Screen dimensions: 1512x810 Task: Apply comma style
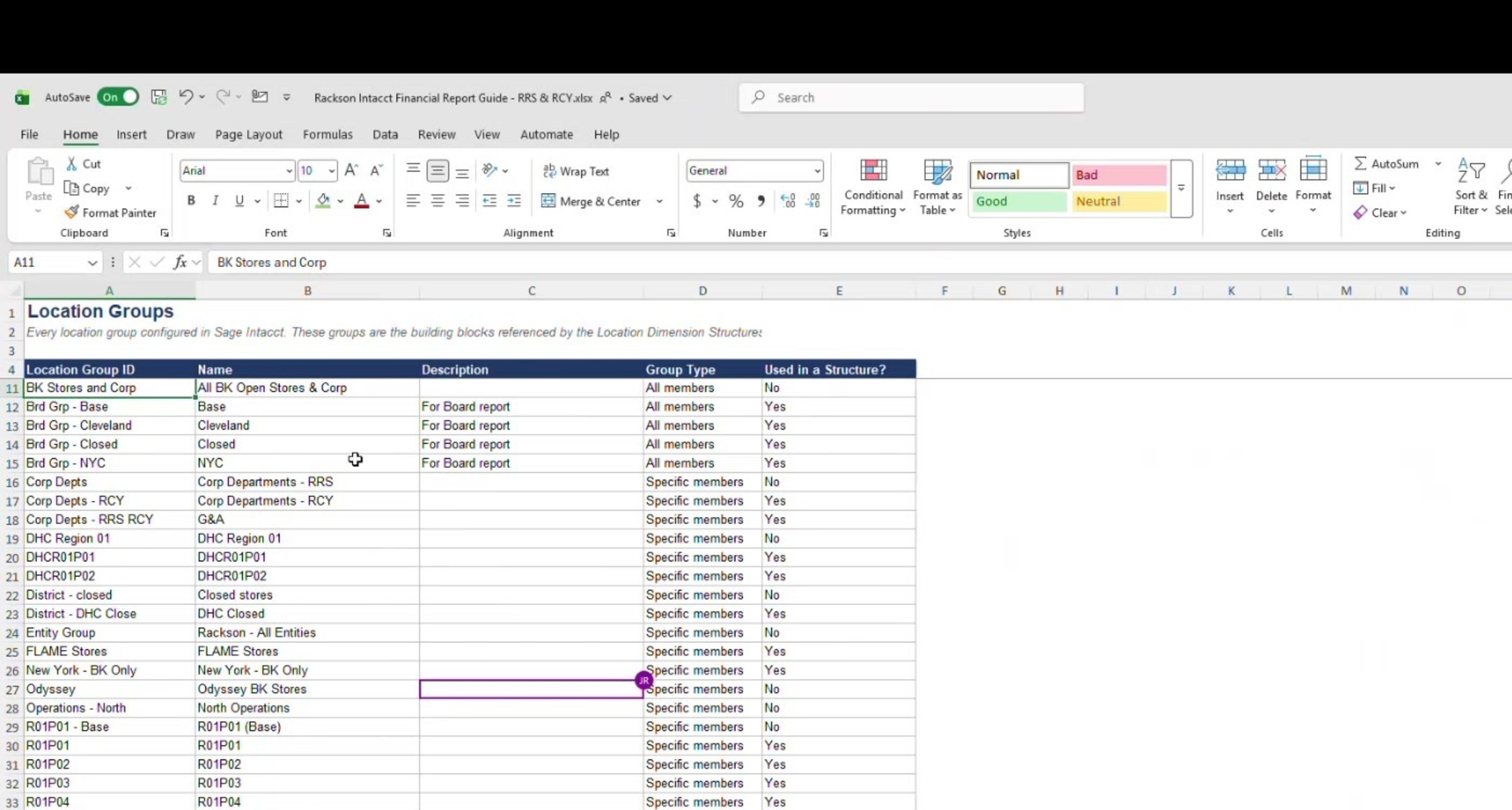(761, 201)
